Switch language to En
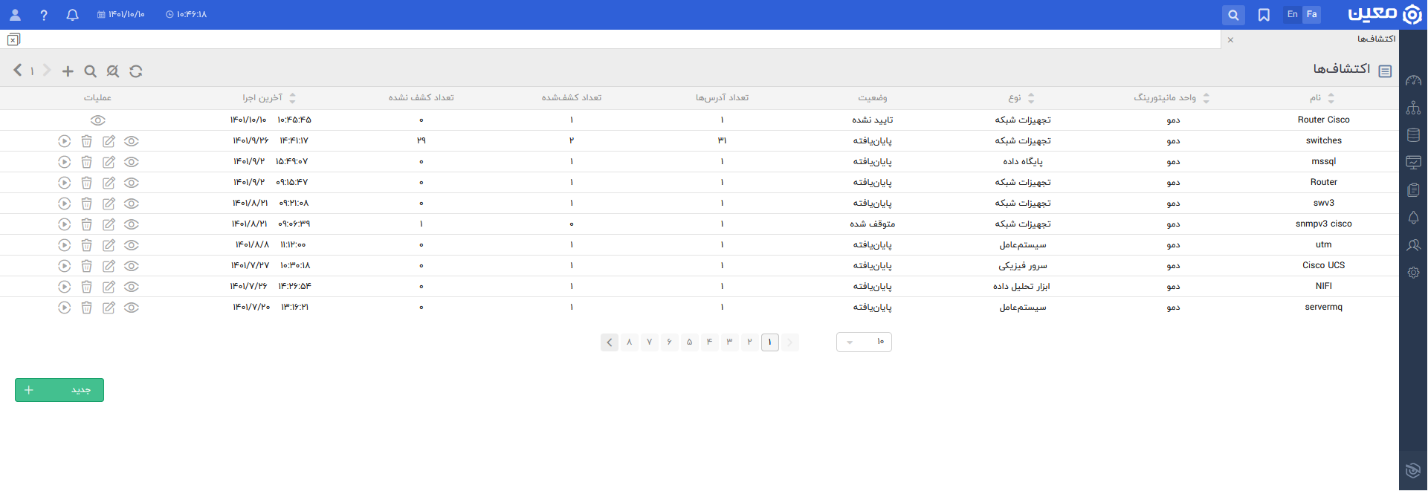 point(1293,15)
